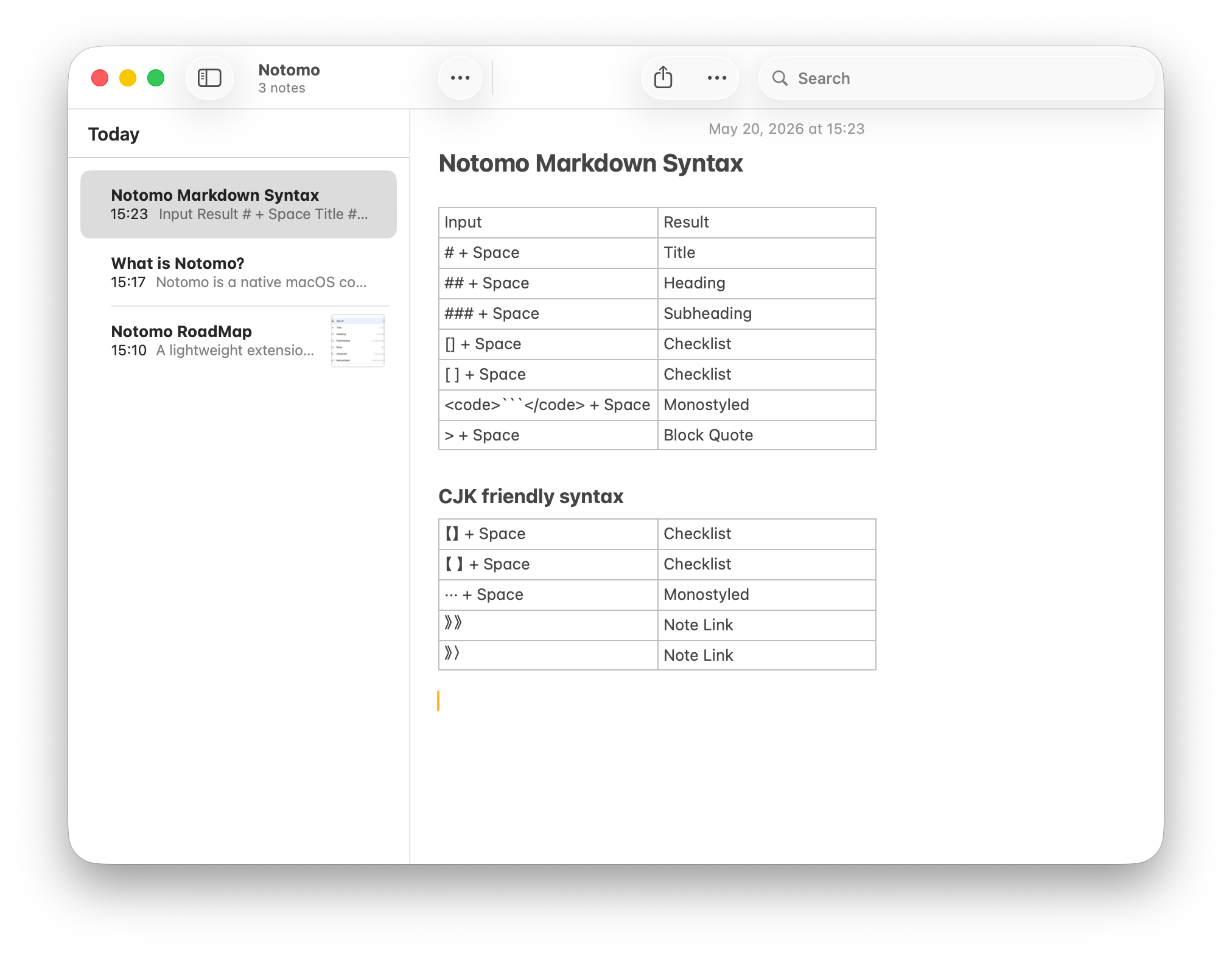Click the 15:10 timestamp in note list
This screenshot has width=1232, height=954.
click(x=128, y=350)
